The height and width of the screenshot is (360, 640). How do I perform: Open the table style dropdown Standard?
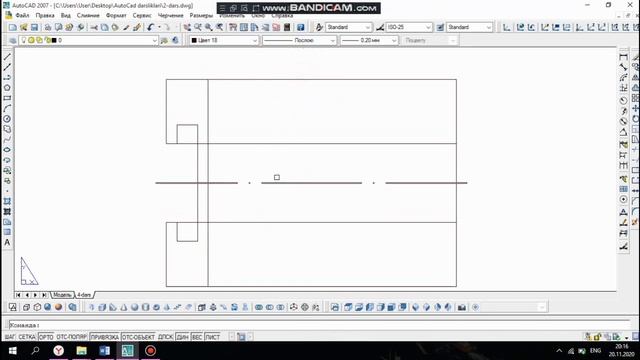tap(469, 27)
